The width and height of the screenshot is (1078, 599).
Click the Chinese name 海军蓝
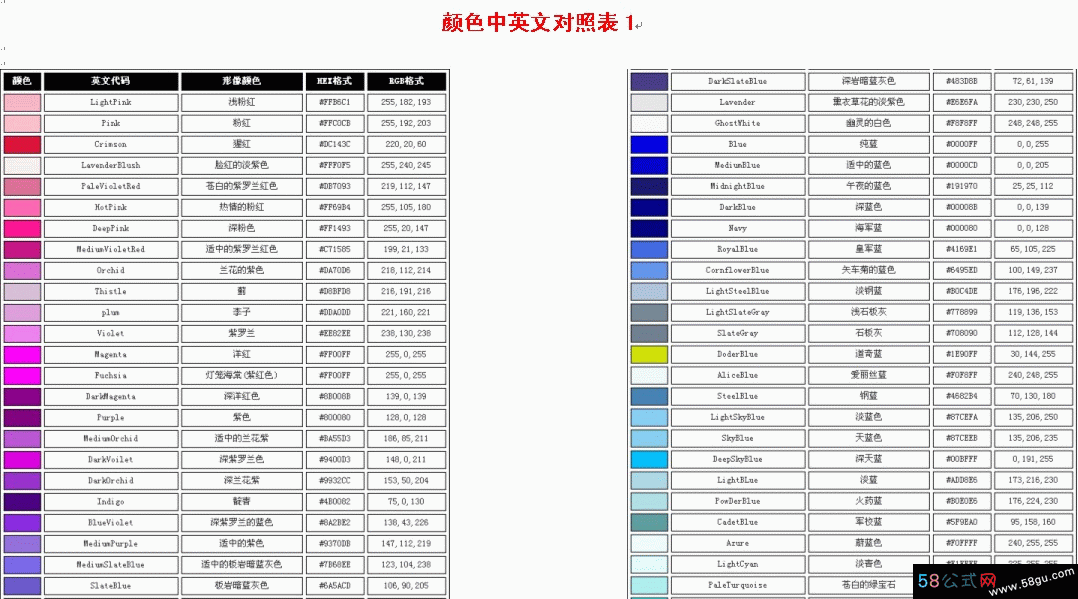(x=869, y=228)
